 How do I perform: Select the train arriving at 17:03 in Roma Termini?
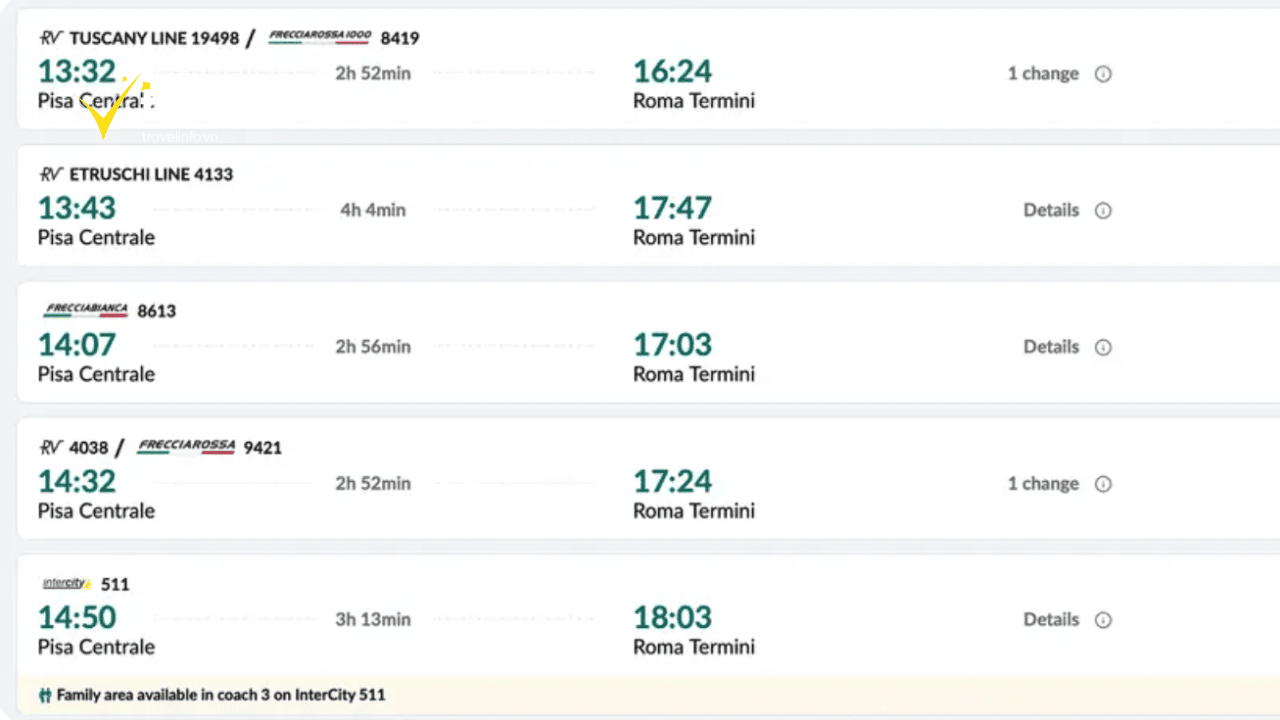coord(648,342)
